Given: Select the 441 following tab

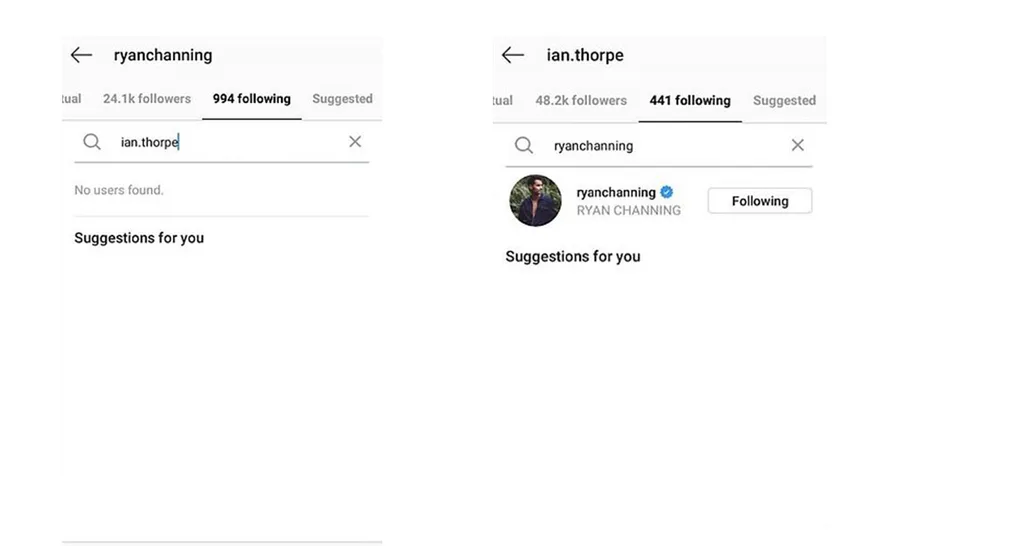Looking at the screenshot, I should tap(690, 101).
